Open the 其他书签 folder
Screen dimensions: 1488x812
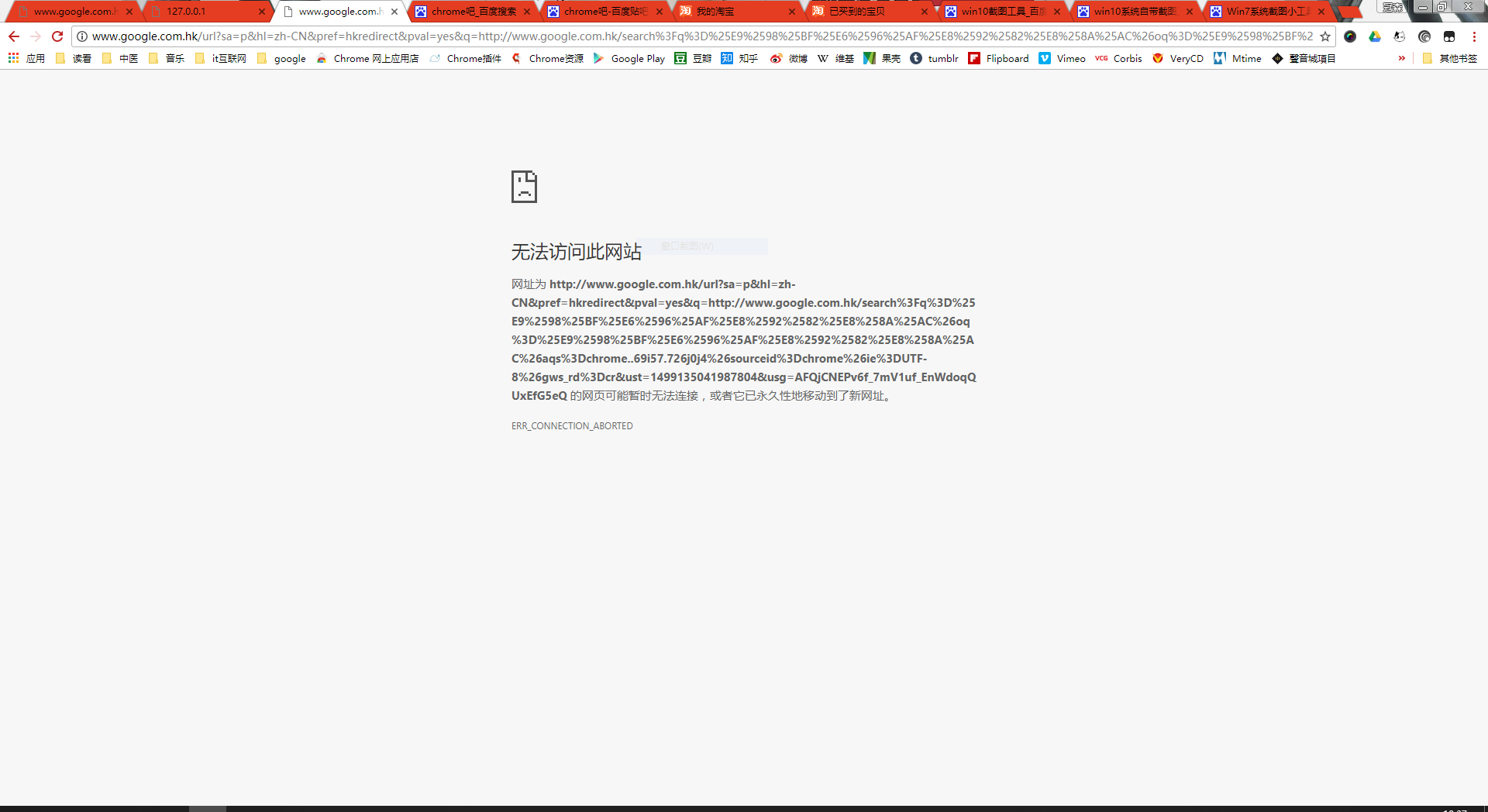point(1450,58)
